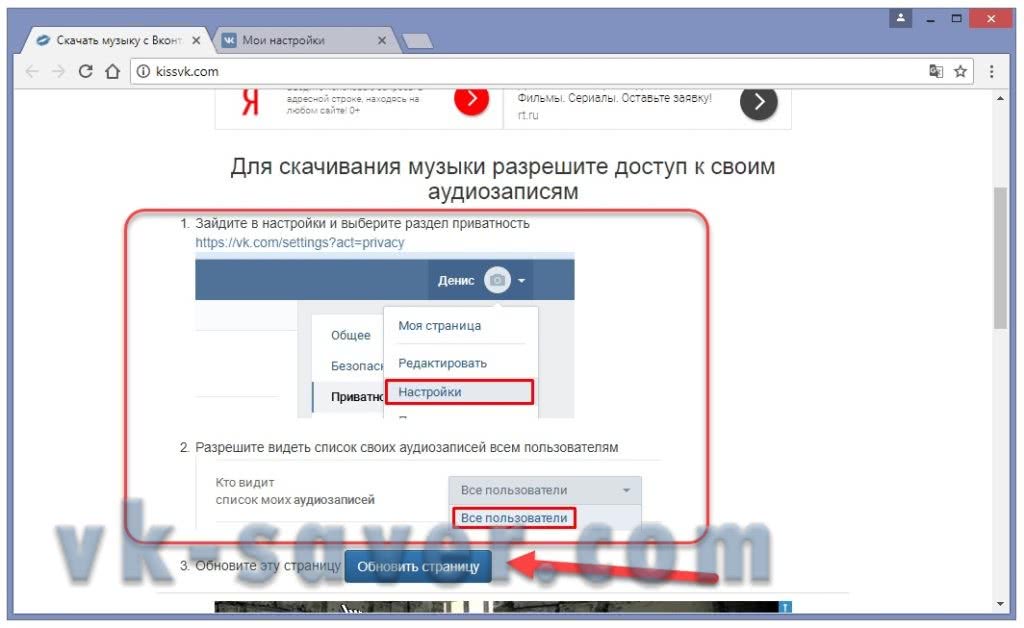Close the Мои настройки tab
The width and height of the screenshot is (1024, 628).
tap(381, 41)
